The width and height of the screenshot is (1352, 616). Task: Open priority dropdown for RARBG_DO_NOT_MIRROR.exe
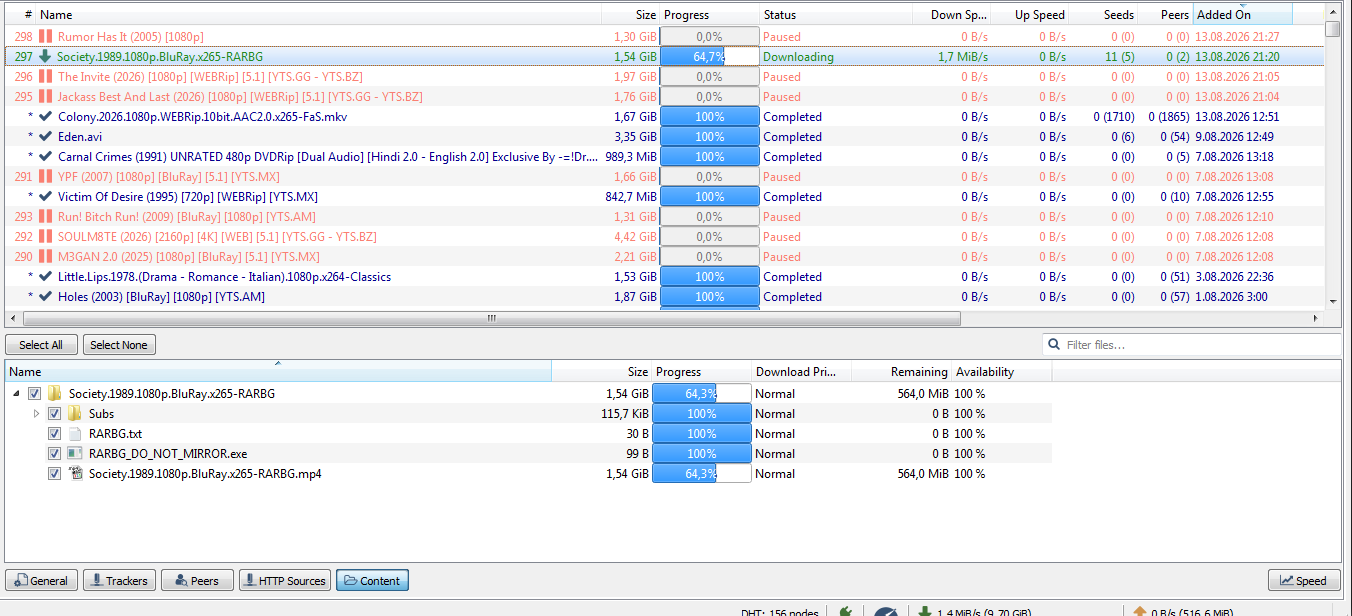pyautogui.click(x=801, y=453)
